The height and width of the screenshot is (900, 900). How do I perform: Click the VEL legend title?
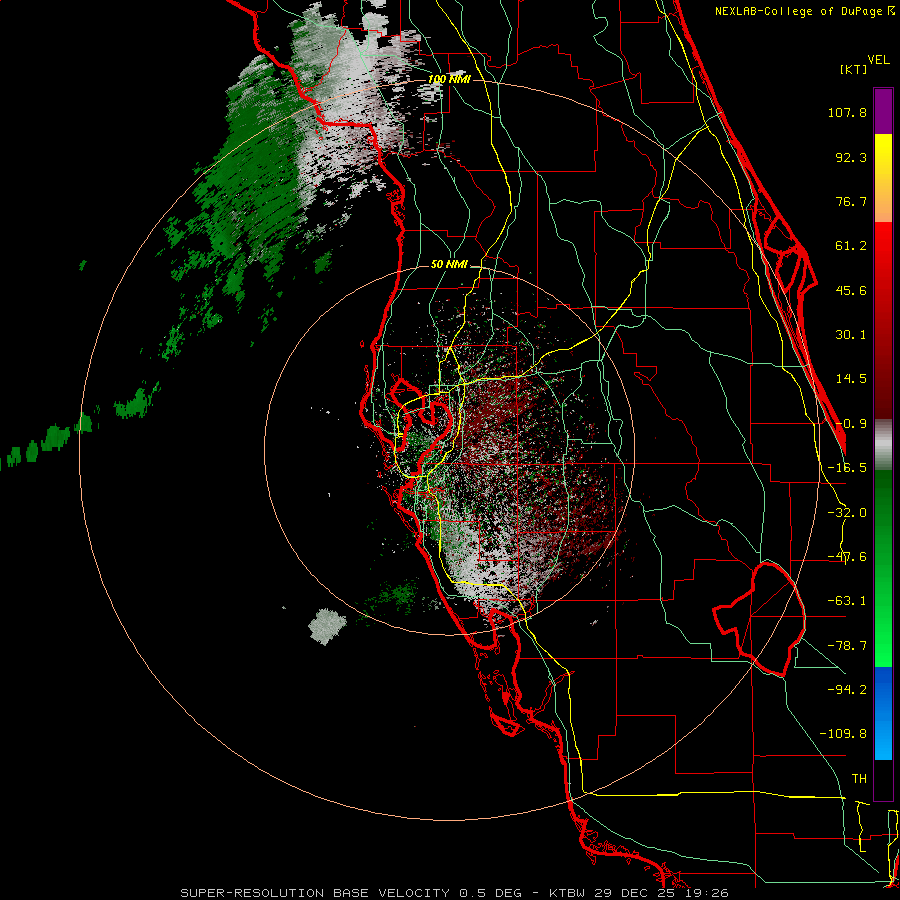pos(879,60)
